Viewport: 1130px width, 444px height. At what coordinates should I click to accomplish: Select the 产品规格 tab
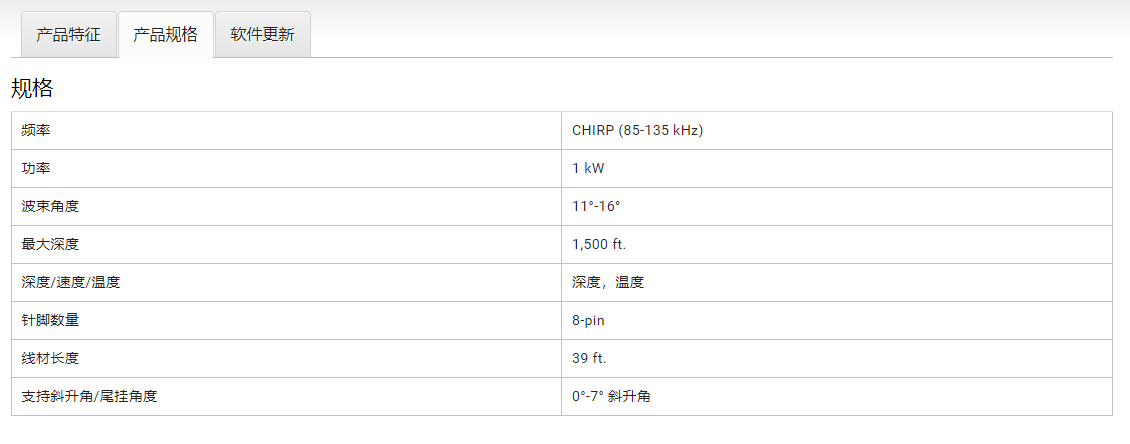click(165, 35)
